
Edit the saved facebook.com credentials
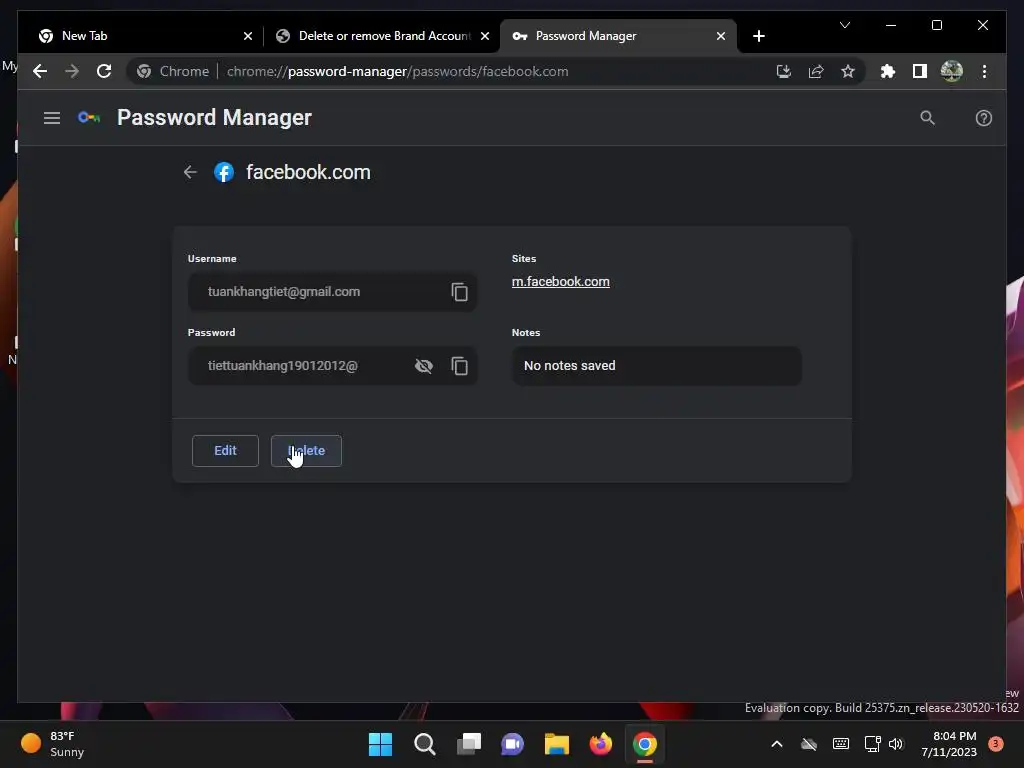pos(225,451)
